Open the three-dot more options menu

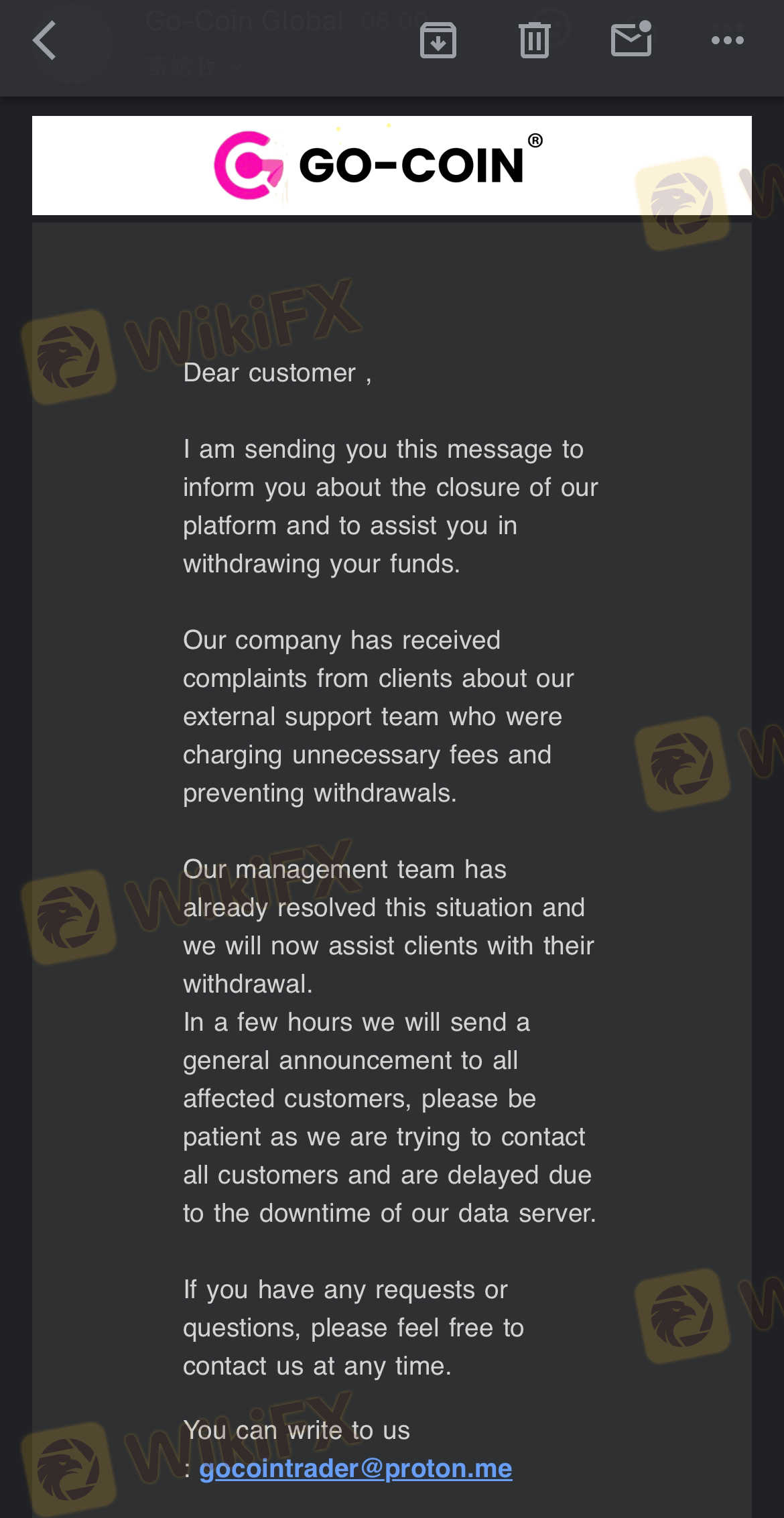click(x=727, y=41)
